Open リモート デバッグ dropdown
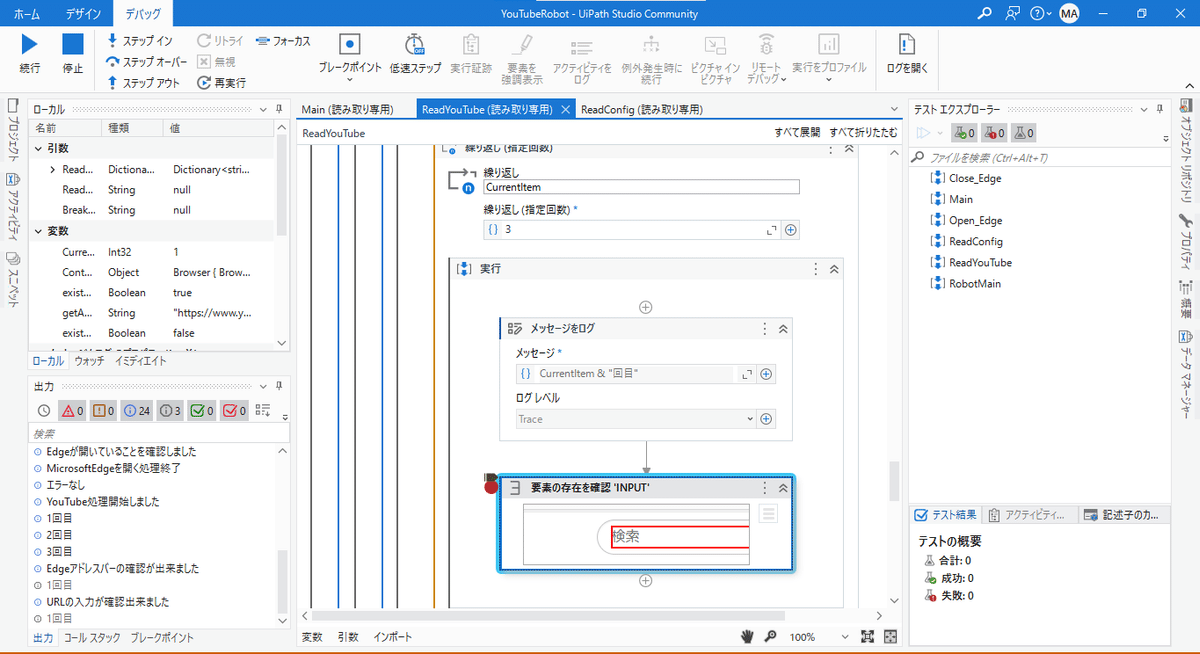The image size is (1200, 654). [x=766, y=58]
